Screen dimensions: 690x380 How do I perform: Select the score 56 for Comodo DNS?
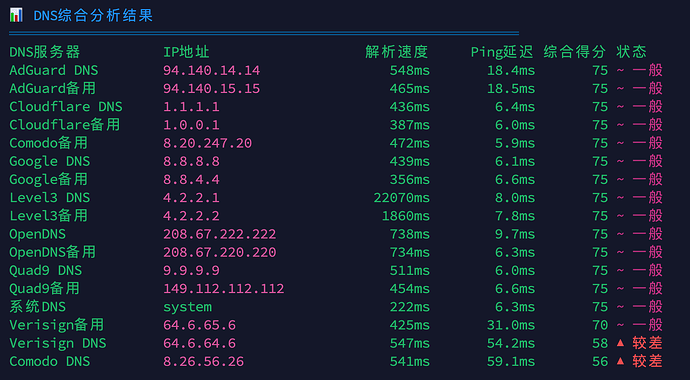pos(600,362)
